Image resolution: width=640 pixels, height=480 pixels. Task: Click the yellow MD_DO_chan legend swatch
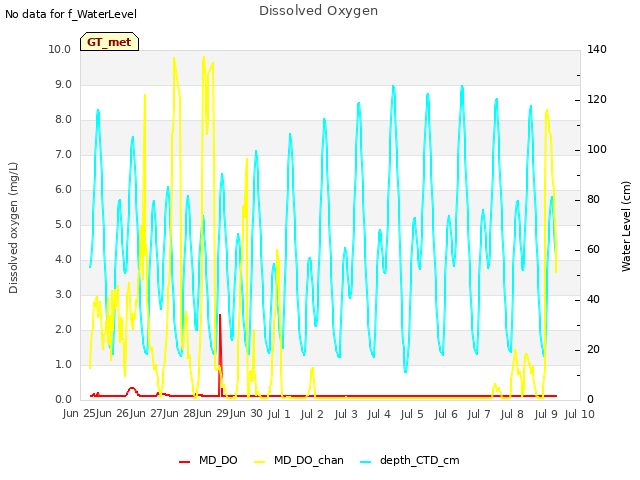coord(260,462)
